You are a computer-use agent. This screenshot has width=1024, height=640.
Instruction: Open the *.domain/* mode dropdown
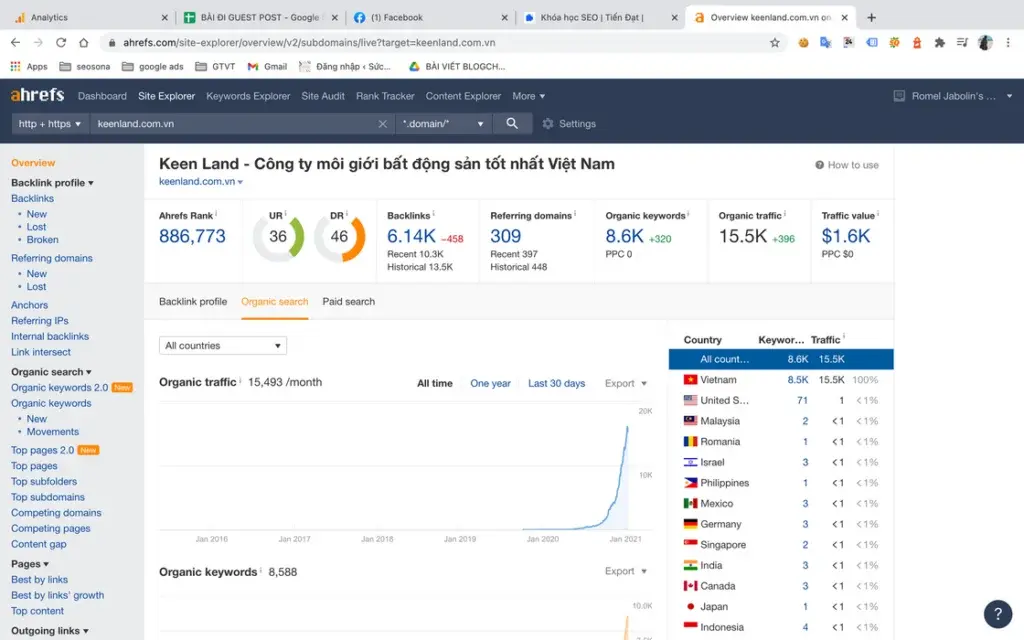(443, 124)
